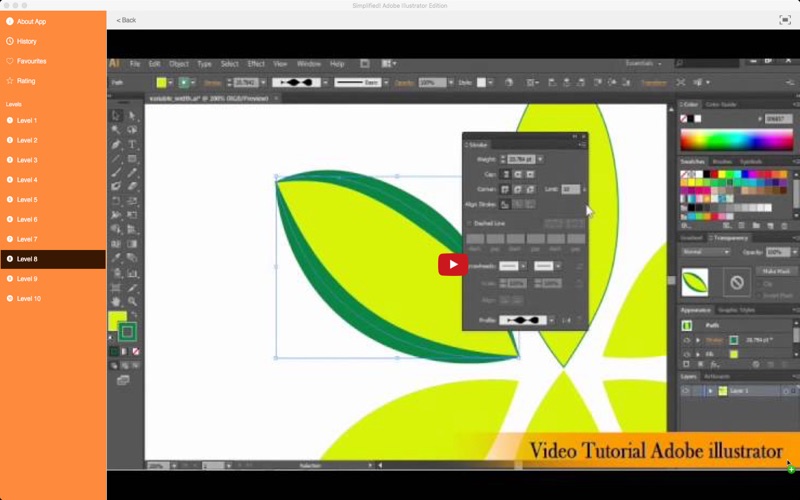Choose the Miter Join corner icon
Screen dimensions: 800x500
(505, 189)
